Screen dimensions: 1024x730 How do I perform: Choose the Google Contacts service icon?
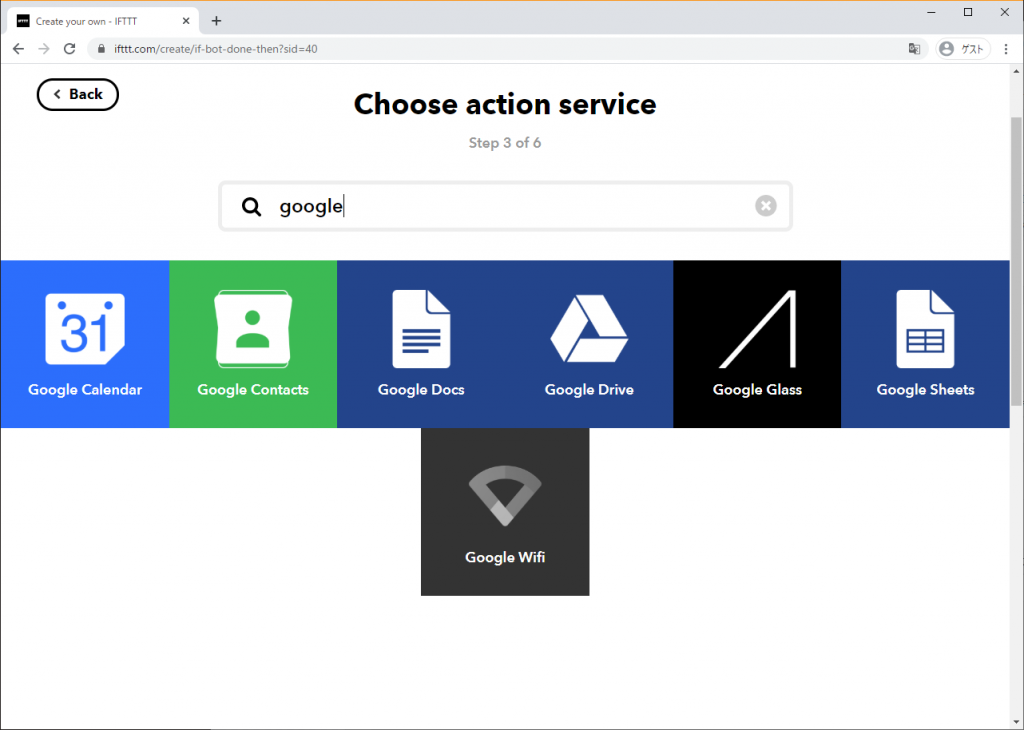point(253,344)
